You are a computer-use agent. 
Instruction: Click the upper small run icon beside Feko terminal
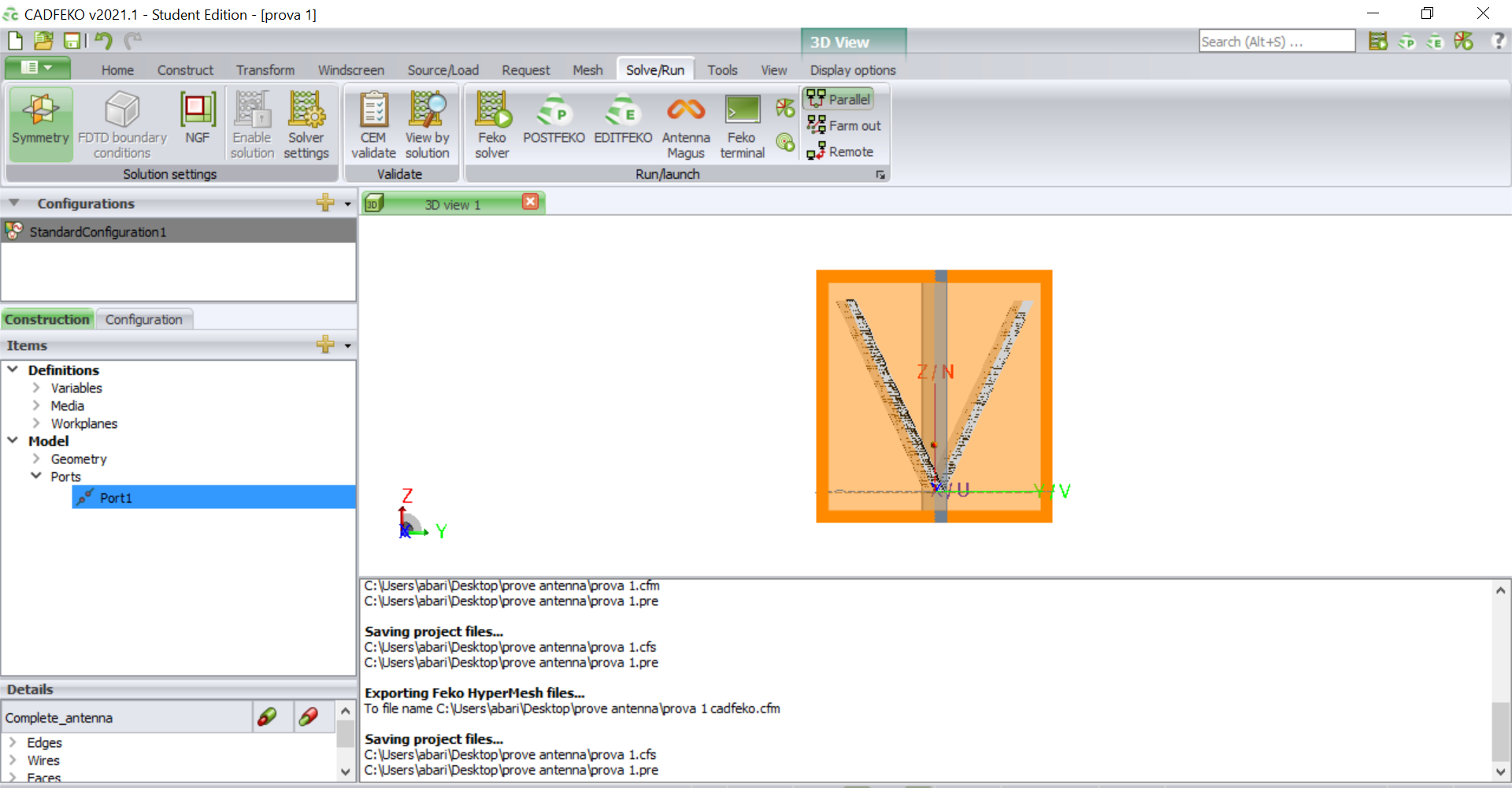785,108
